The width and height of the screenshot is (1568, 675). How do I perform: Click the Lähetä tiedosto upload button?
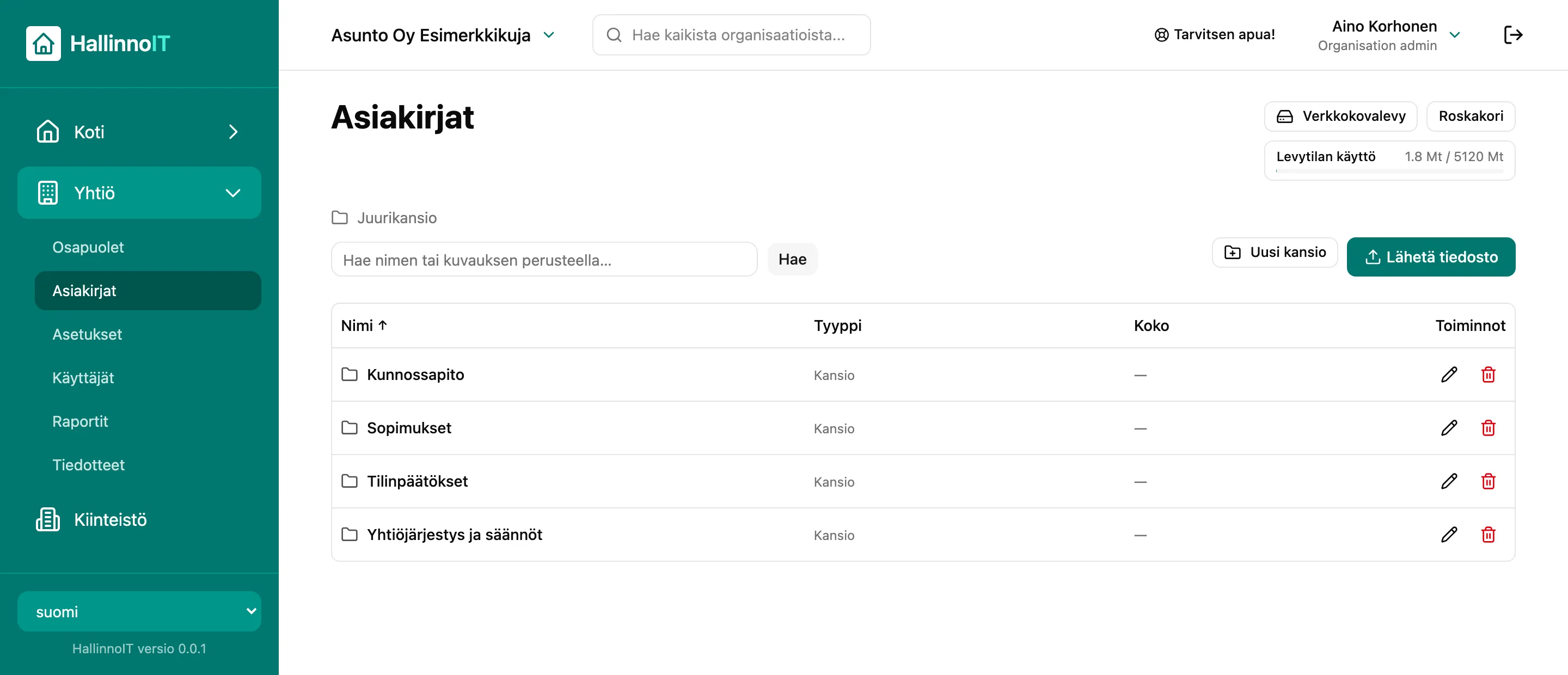(1430, 257)
